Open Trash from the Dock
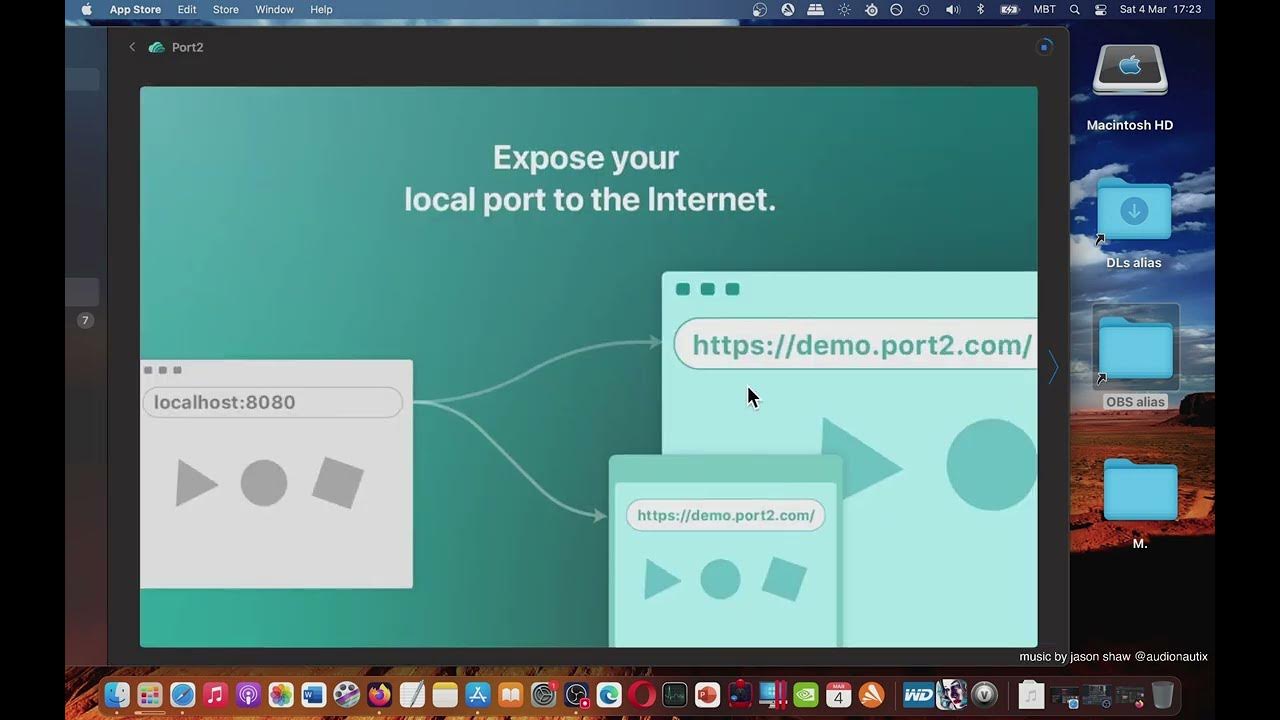 click(x=1162, y=694)
